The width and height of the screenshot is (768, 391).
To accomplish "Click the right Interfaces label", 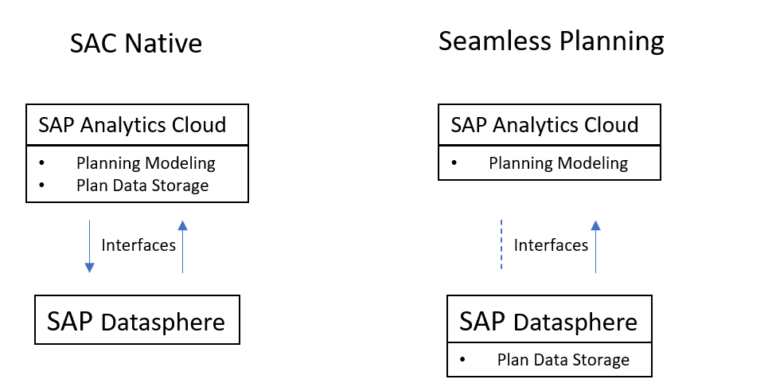I will point(551,245).
